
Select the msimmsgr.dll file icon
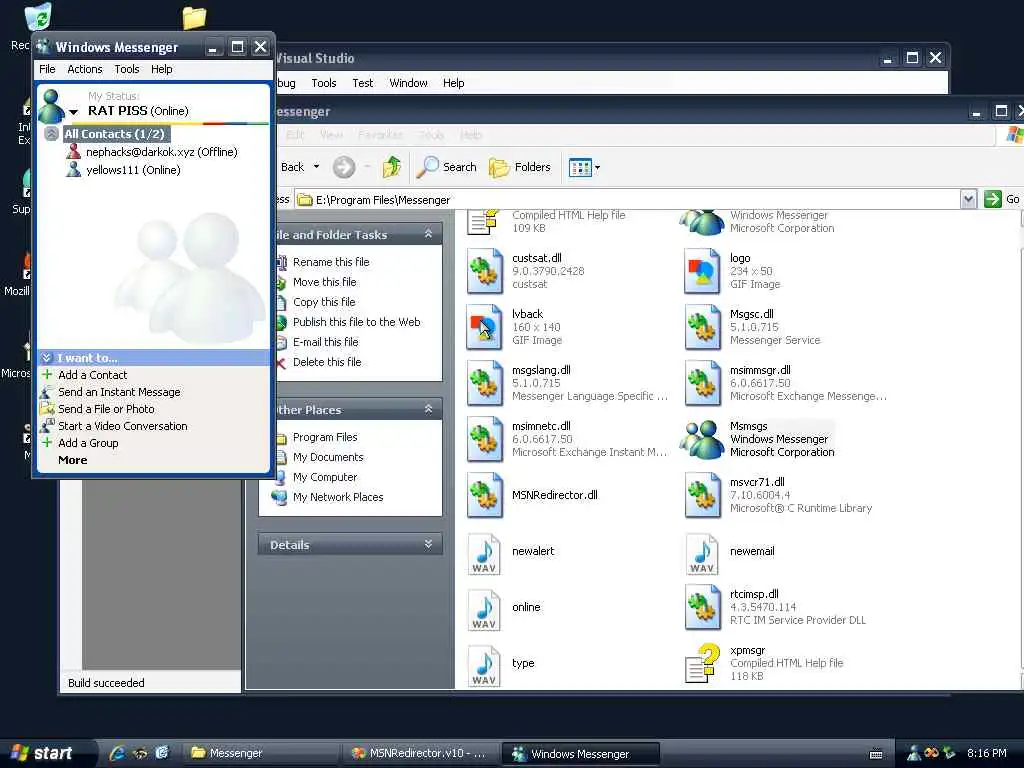point(703,383)
